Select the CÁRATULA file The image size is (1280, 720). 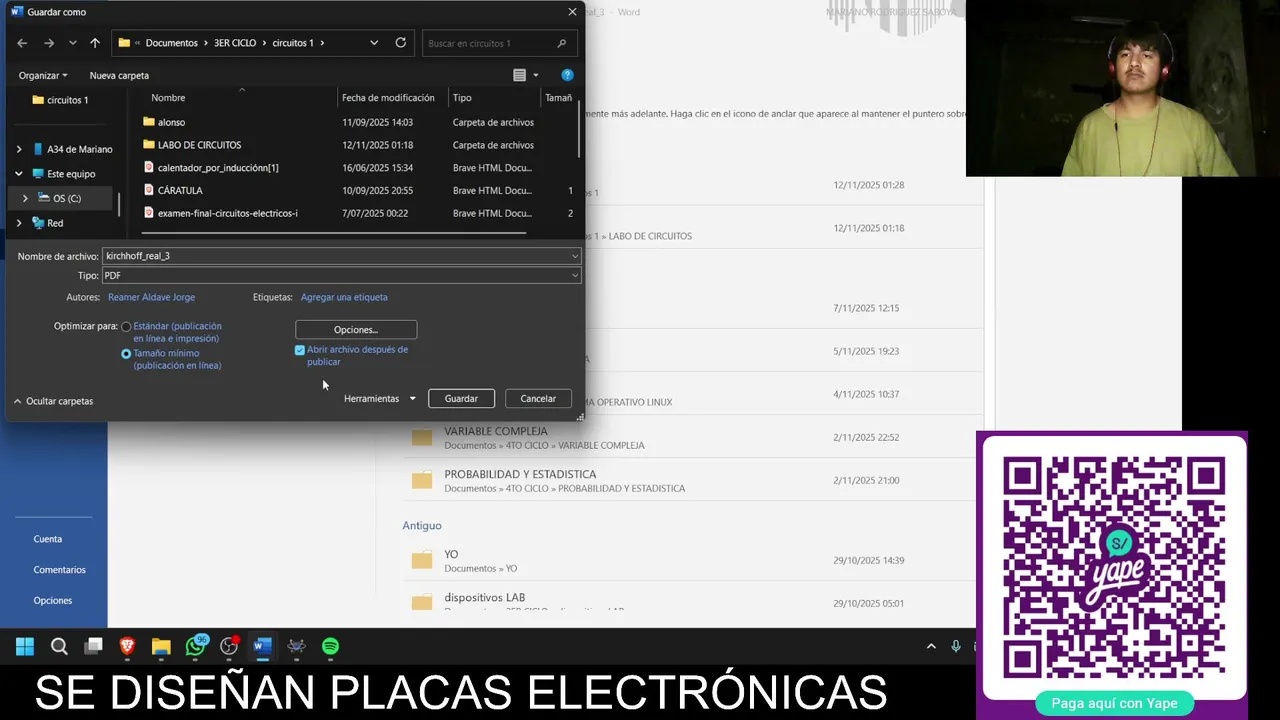click(x=180, y=190)
